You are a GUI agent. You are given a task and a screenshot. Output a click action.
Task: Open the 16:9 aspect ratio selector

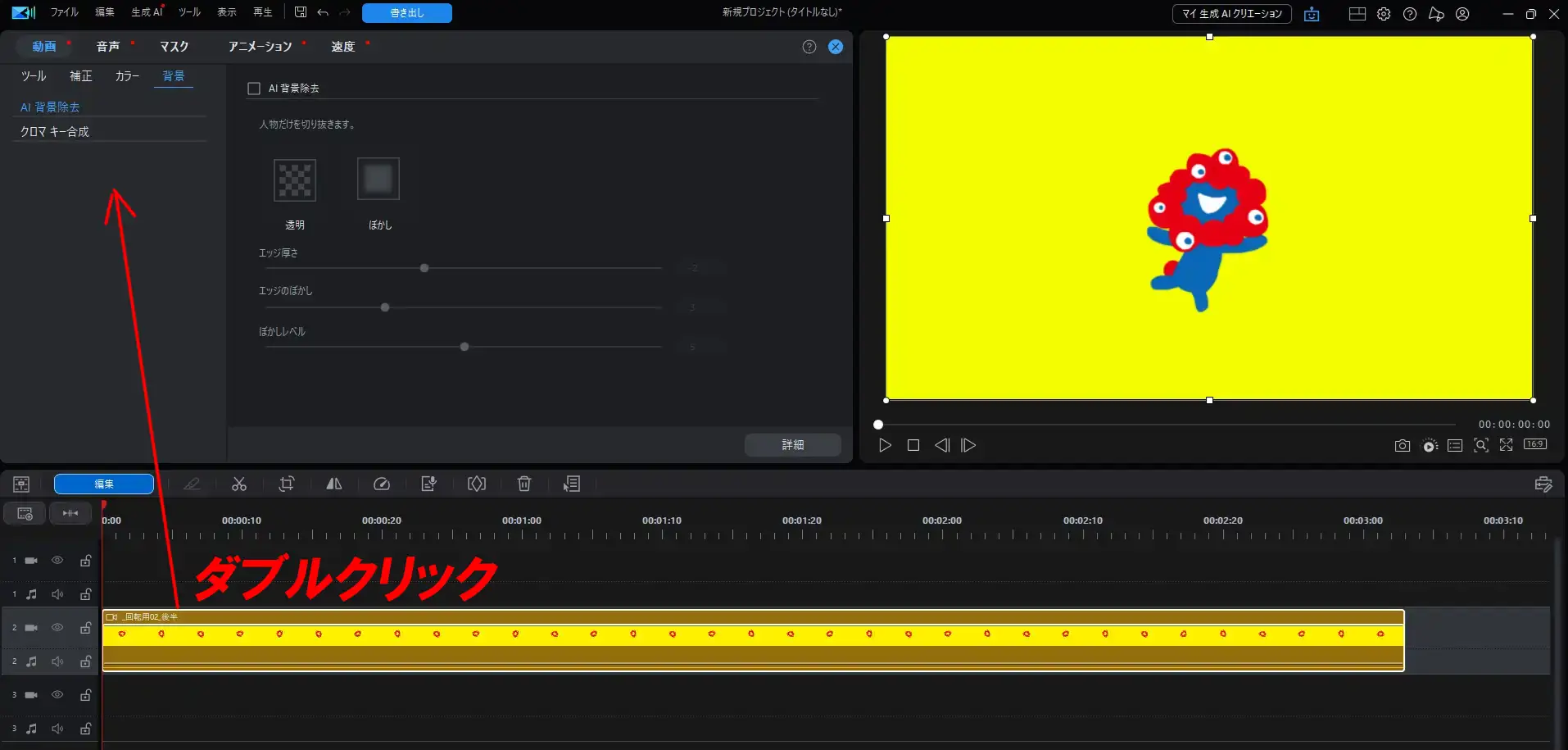(x=1534, y=444)
